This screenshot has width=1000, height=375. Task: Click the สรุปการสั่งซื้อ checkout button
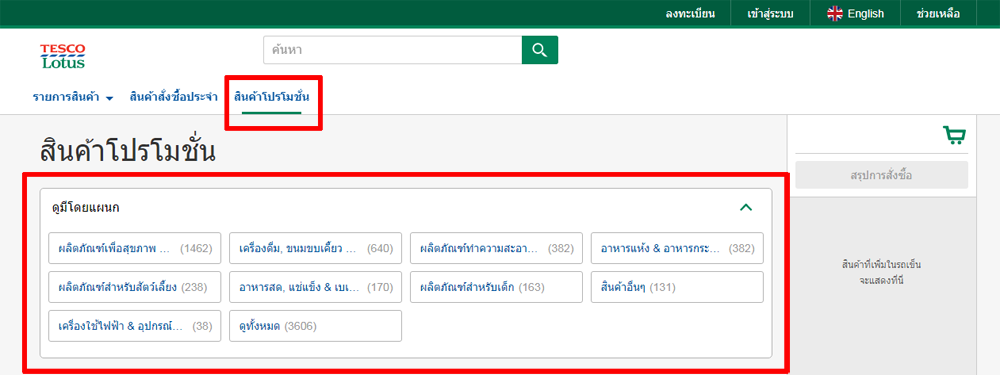pyautogui.click(x=881, y=175)
